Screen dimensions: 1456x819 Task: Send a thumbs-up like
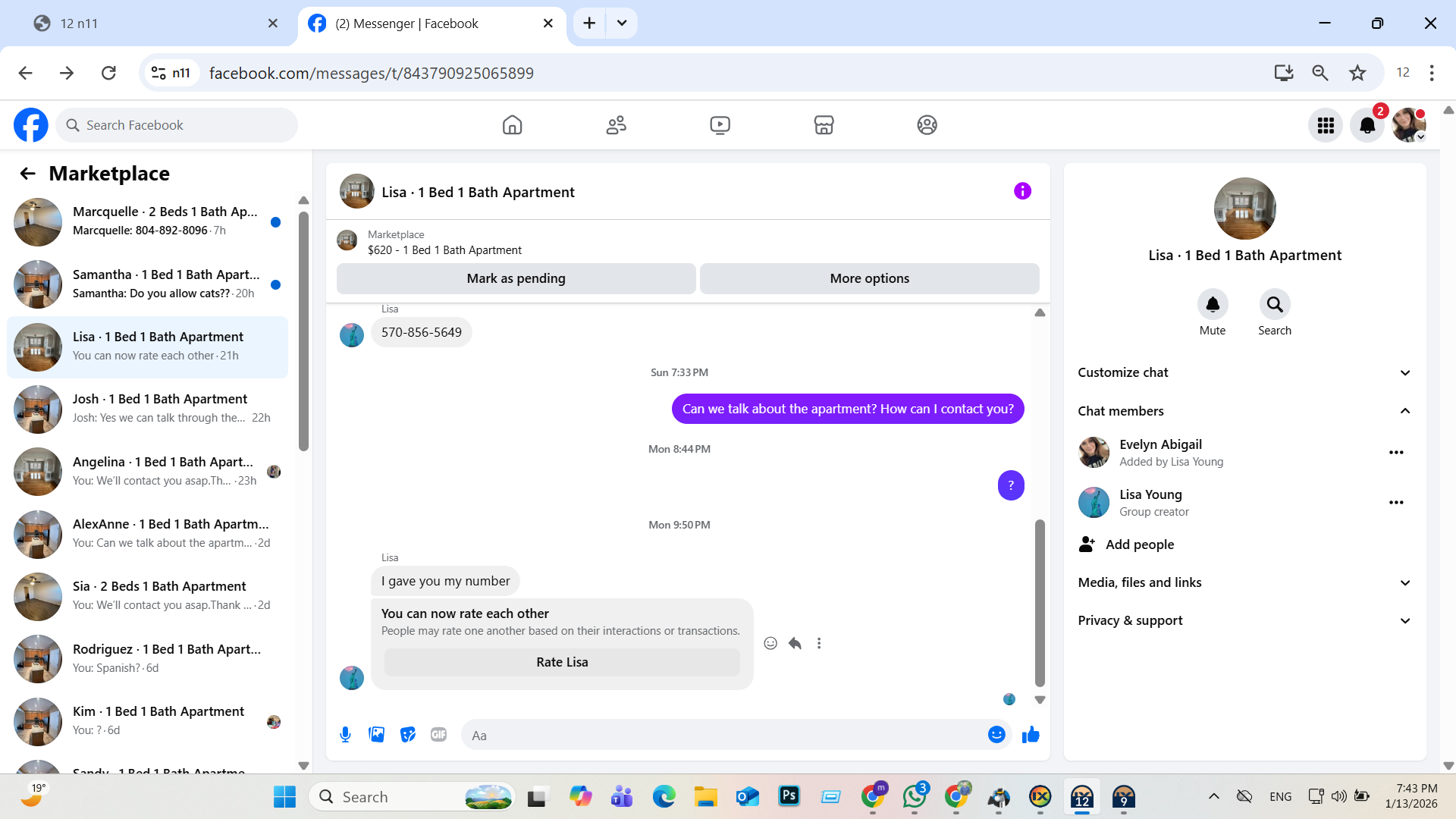(x=1031, y=735)
